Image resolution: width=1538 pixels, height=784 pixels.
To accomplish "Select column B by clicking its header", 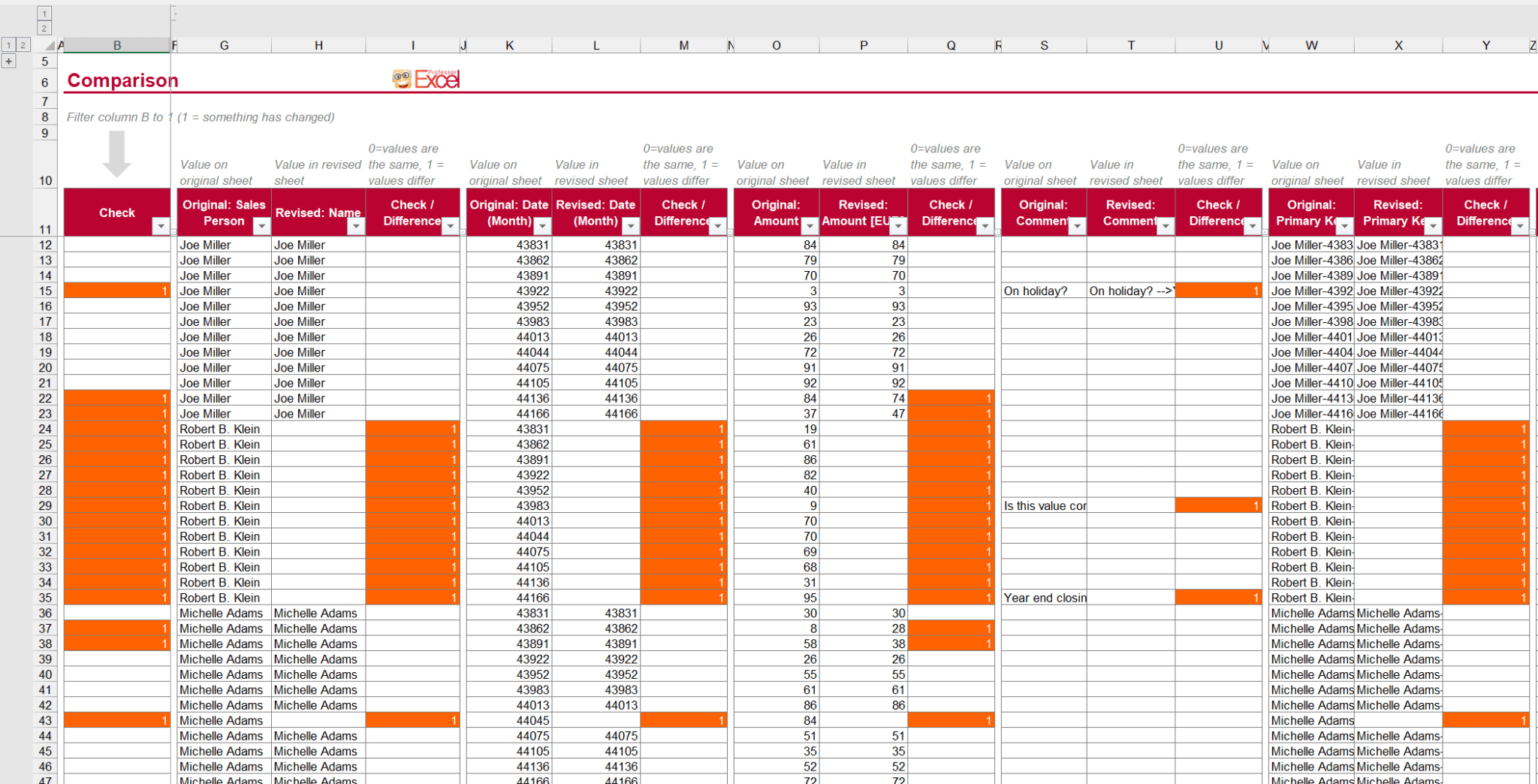I will pos(116,45).
